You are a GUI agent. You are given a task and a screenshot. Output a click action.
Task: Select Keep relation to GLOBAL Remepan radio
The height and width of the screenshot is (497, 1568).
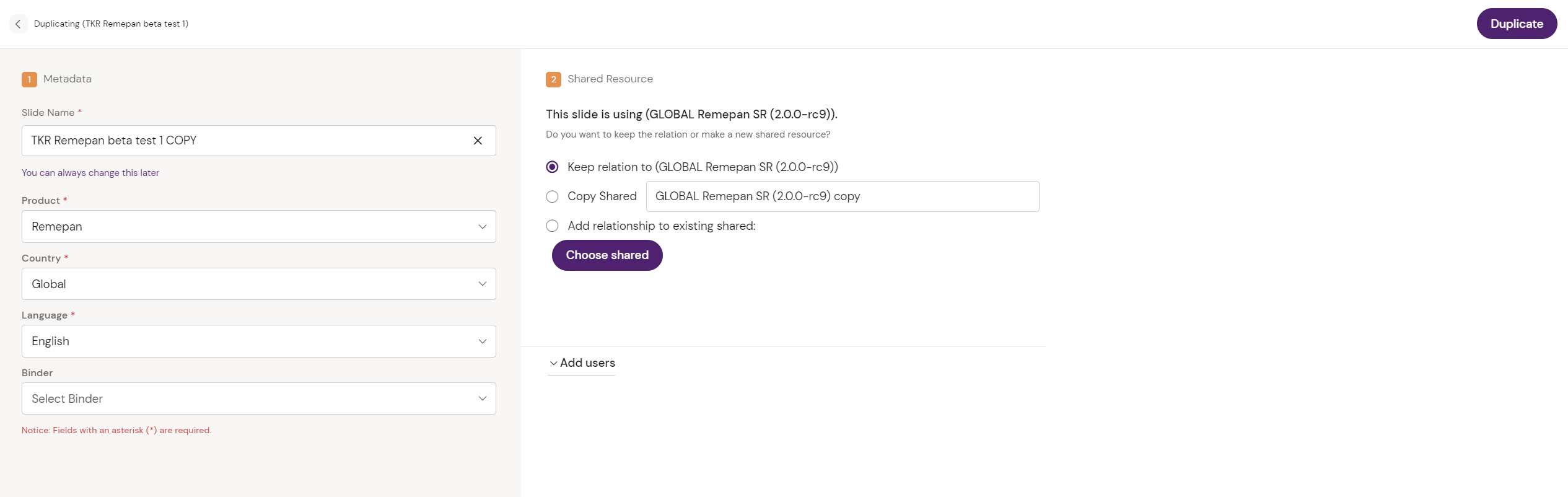click(x=552, y=167)
